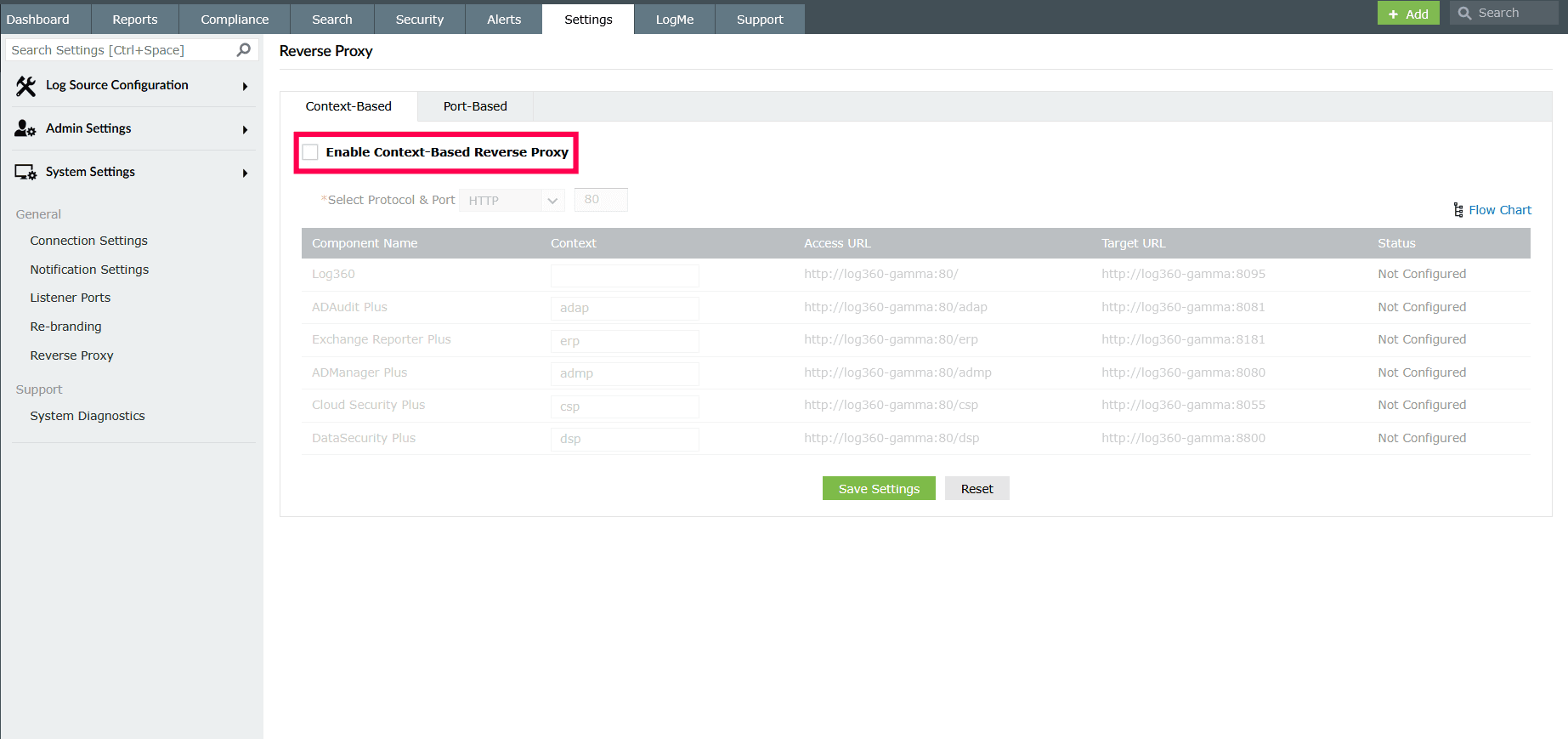Select the Security tab
1568x739 pixels.
click(x=420, y=19)
